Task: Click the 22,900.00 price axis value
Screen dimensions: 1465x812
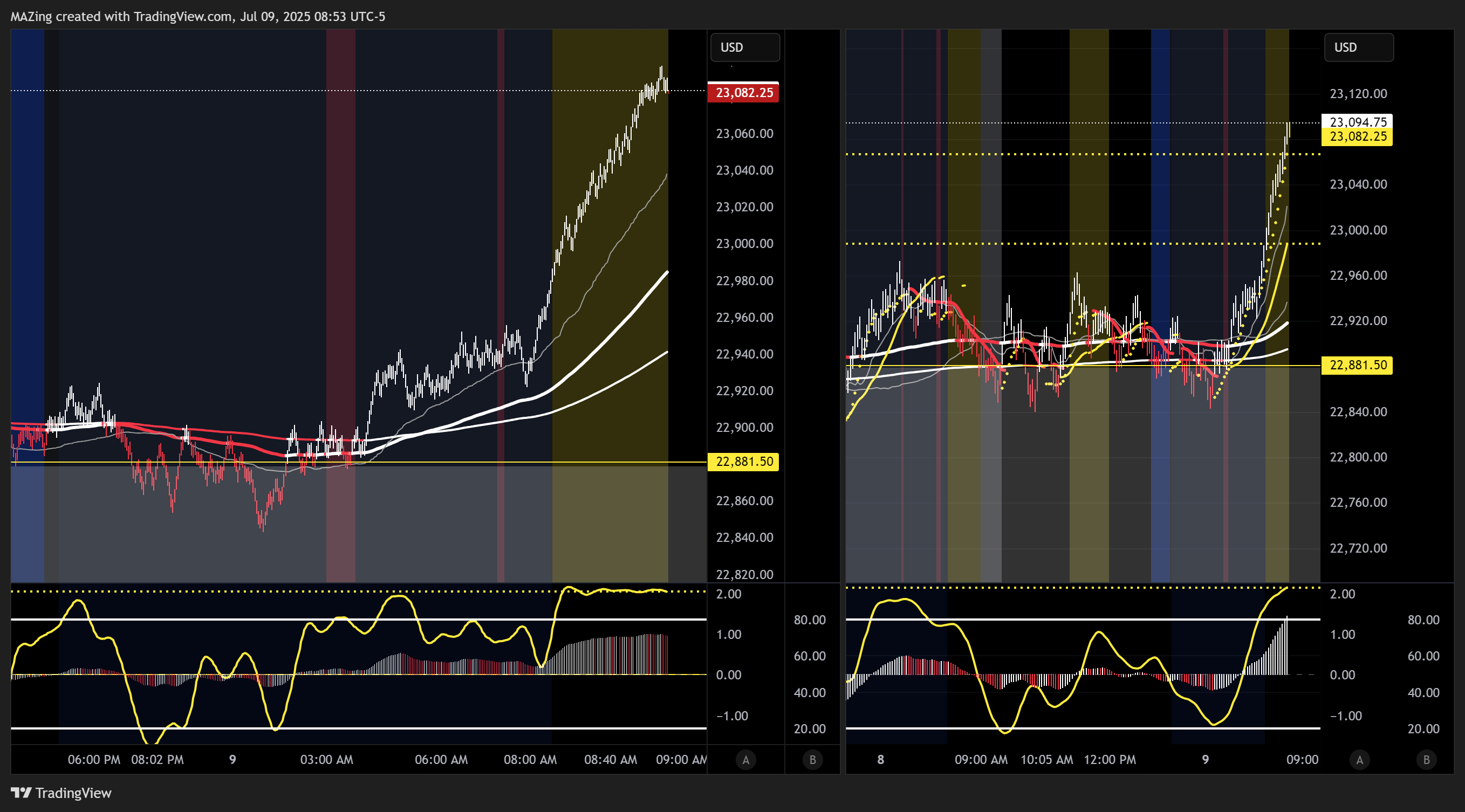Action: [744, 428]
